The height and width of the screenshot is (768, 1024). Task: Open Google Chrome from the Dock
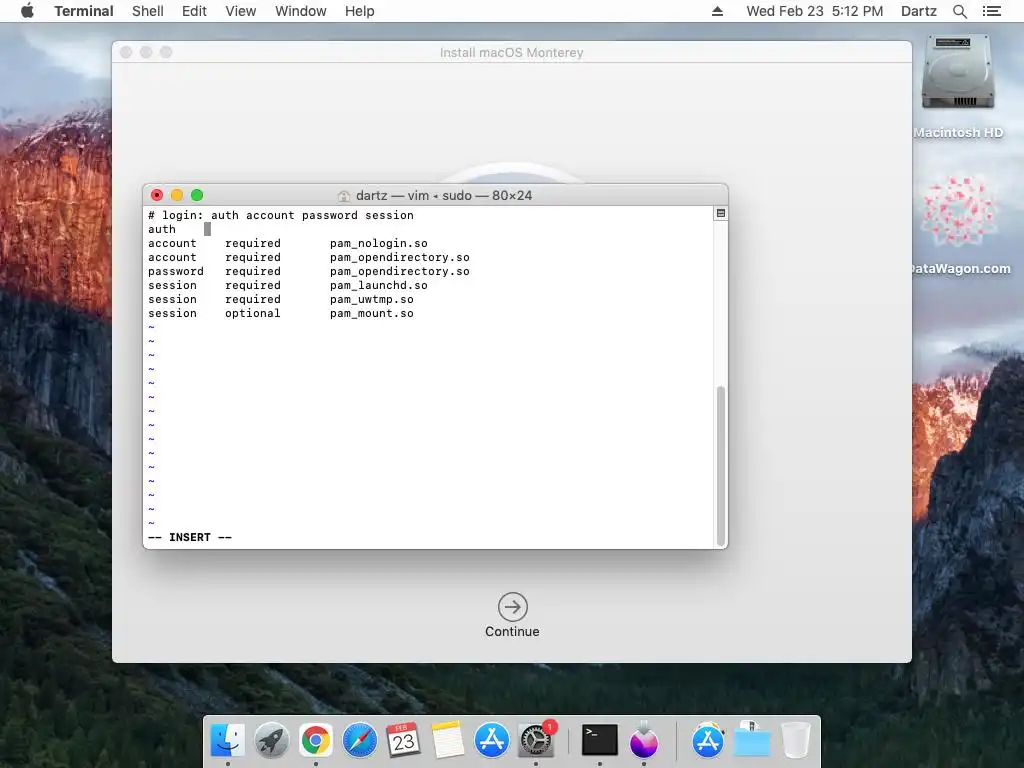(315, 741)
